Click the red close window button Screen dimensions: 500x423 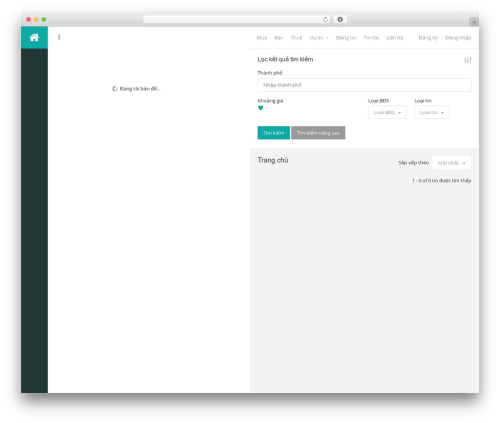(29, 19)
